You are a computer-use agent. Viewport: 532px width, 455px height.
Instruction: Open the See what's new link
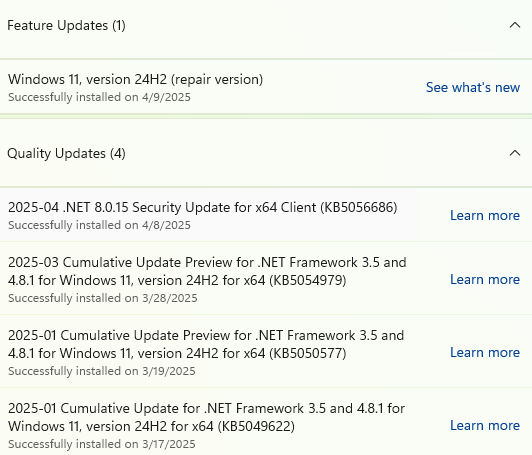[x=473, y=88]
